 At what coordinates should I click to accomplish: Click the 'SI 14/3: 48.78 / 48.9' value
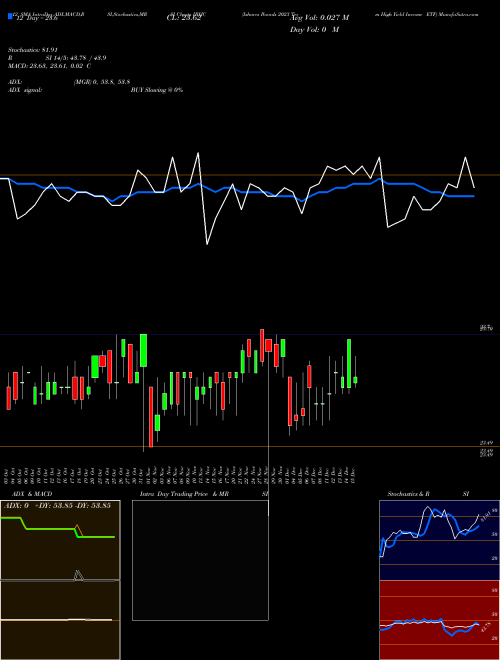click(x=76, y=58)
